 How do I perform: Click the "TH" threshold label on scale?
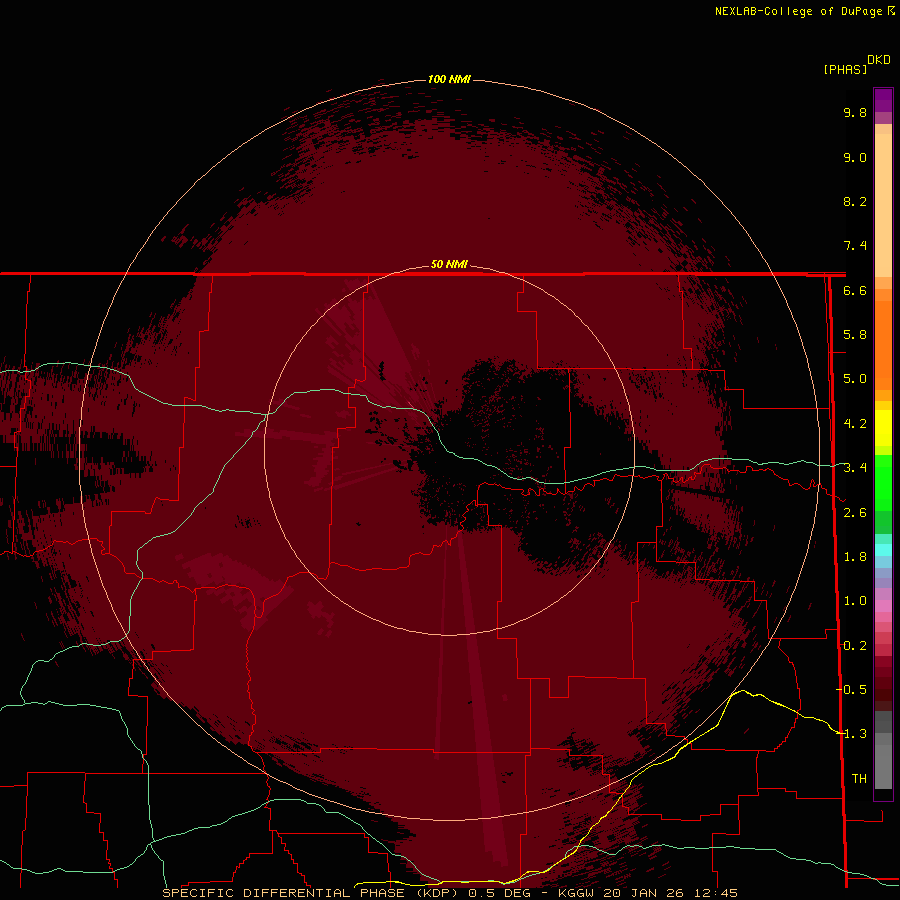click(x=859, y=779)
